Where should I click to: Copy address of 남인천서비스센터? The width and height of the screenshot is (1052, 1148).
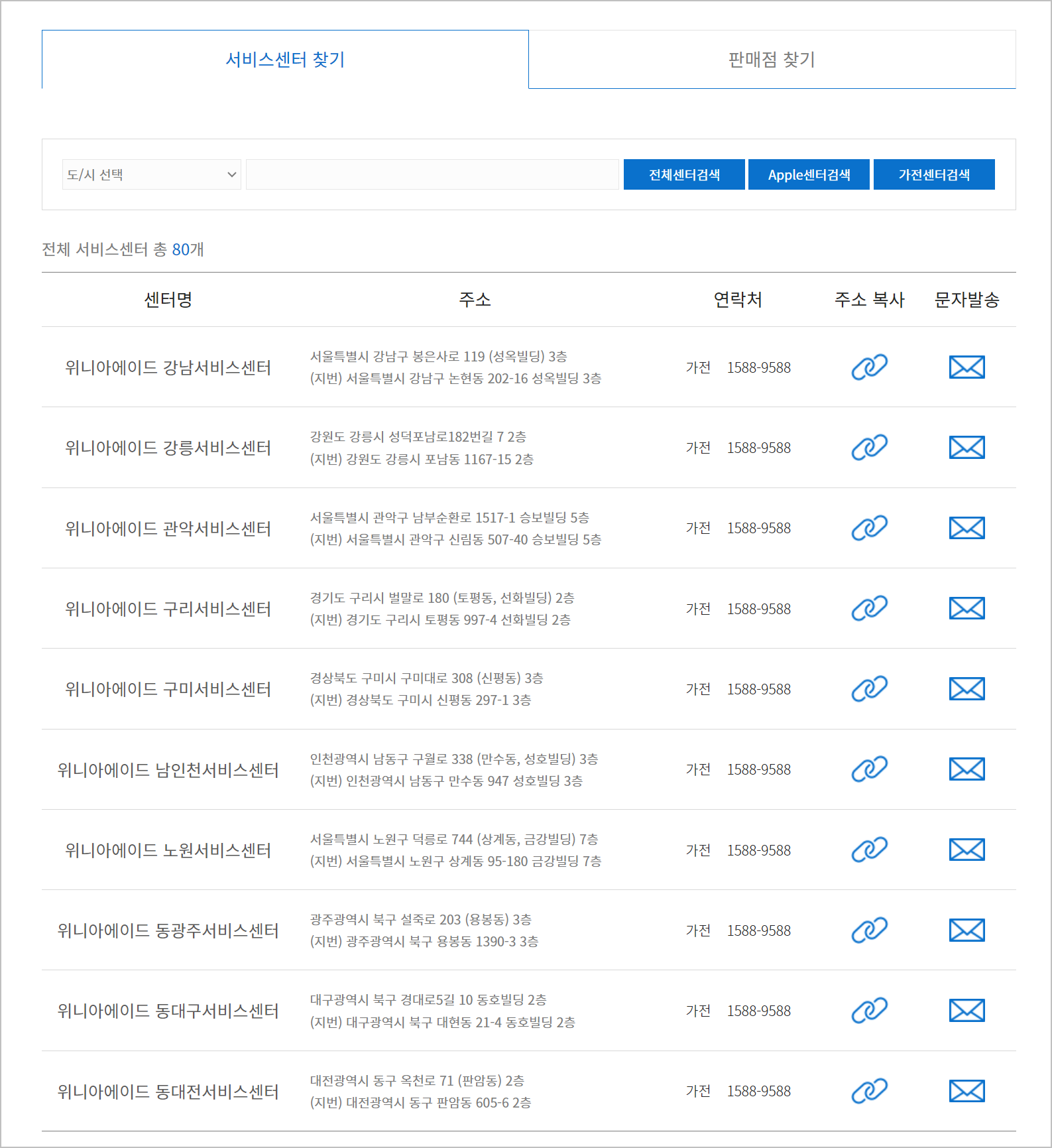coord(869,769)
